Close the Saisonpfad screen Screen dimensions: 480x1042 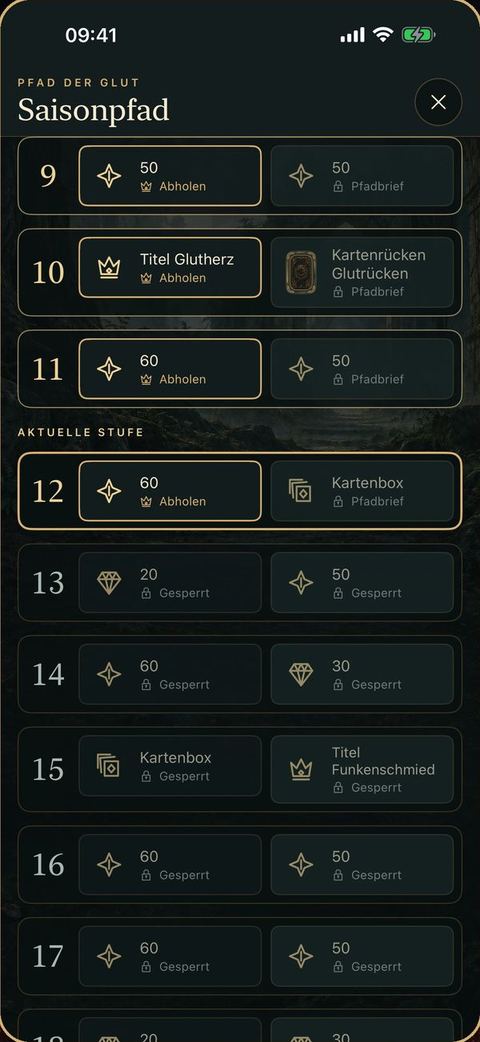pos(438,102)
